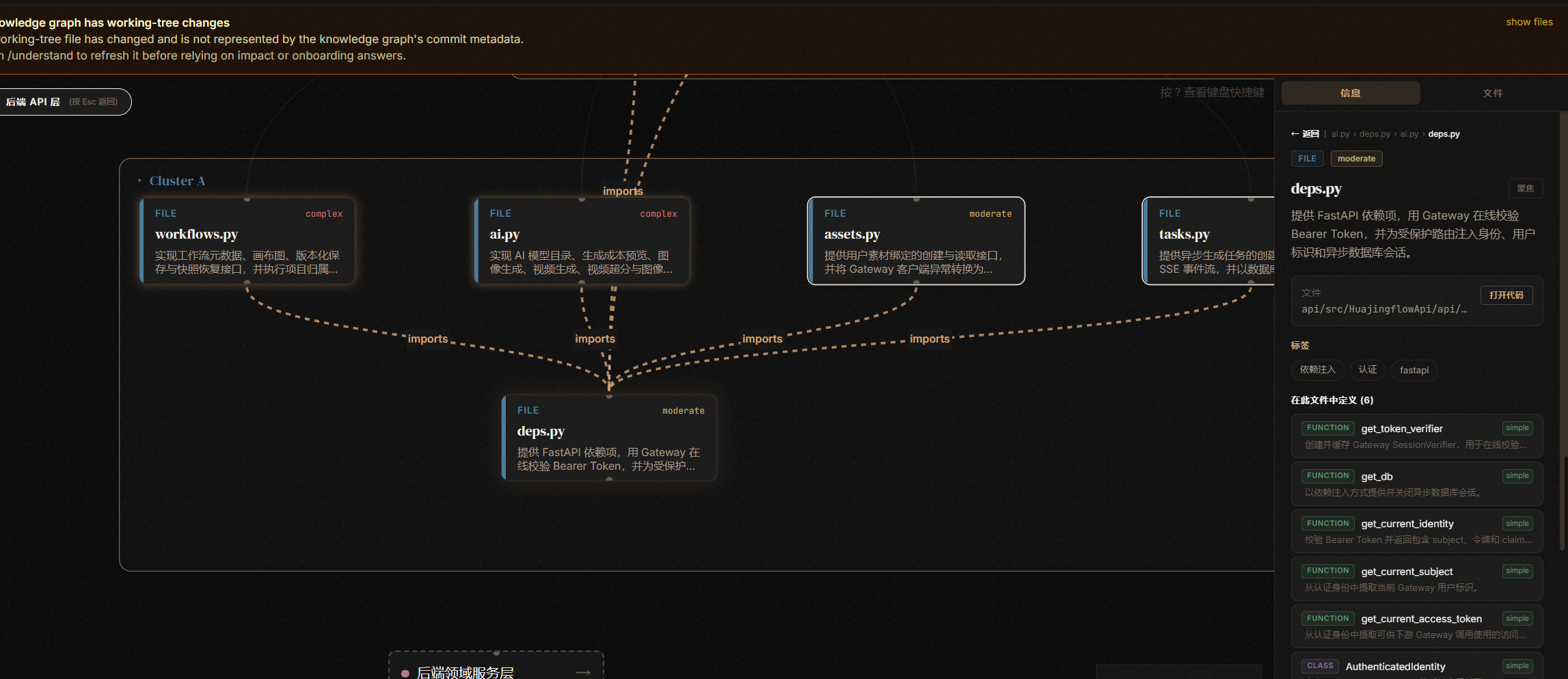This screenshot has width=1568, height=679.
Task: Open the get_current_access_token function entry
Action: pyautogui.click(x=1417, y=626)
